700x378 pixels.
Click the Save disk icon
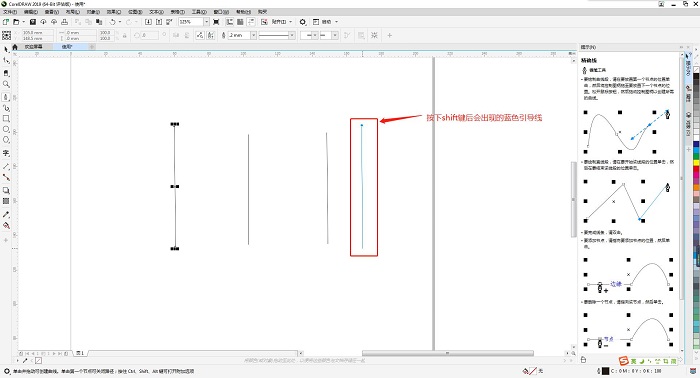(x=33, y=21)
